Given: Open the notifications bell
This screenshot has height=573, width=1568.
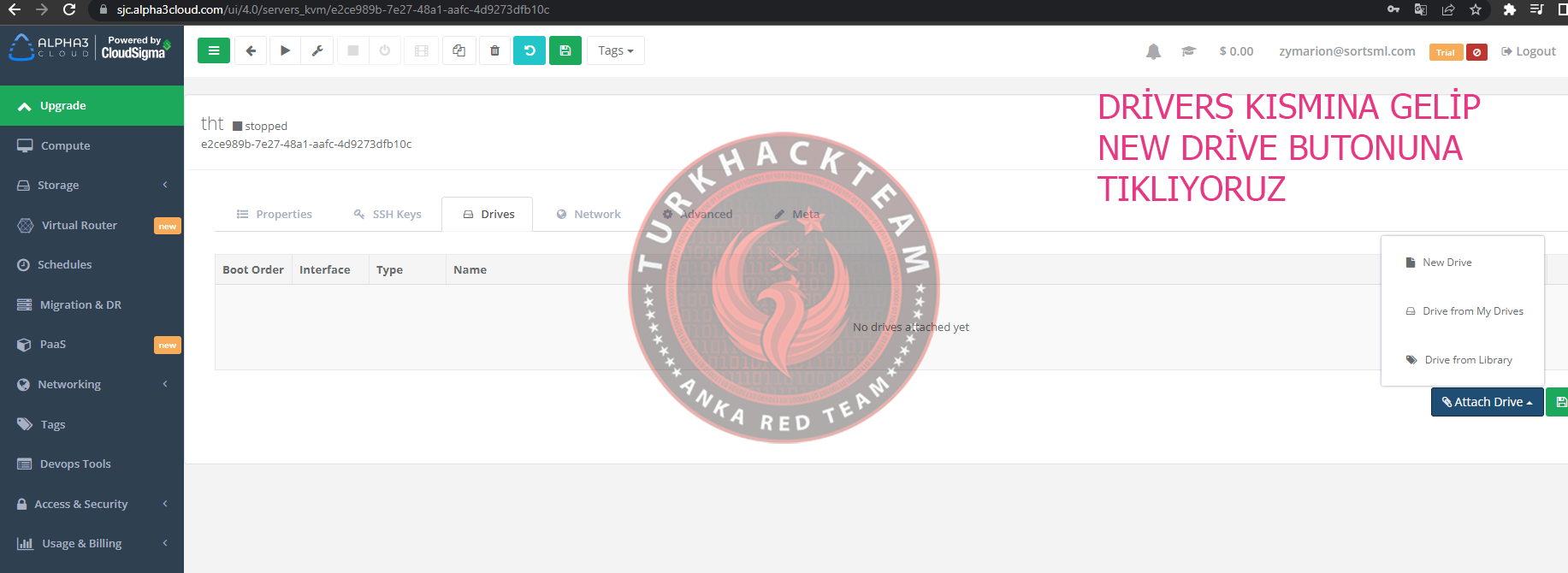Looking at the screenshot, I should point(1153,51).
